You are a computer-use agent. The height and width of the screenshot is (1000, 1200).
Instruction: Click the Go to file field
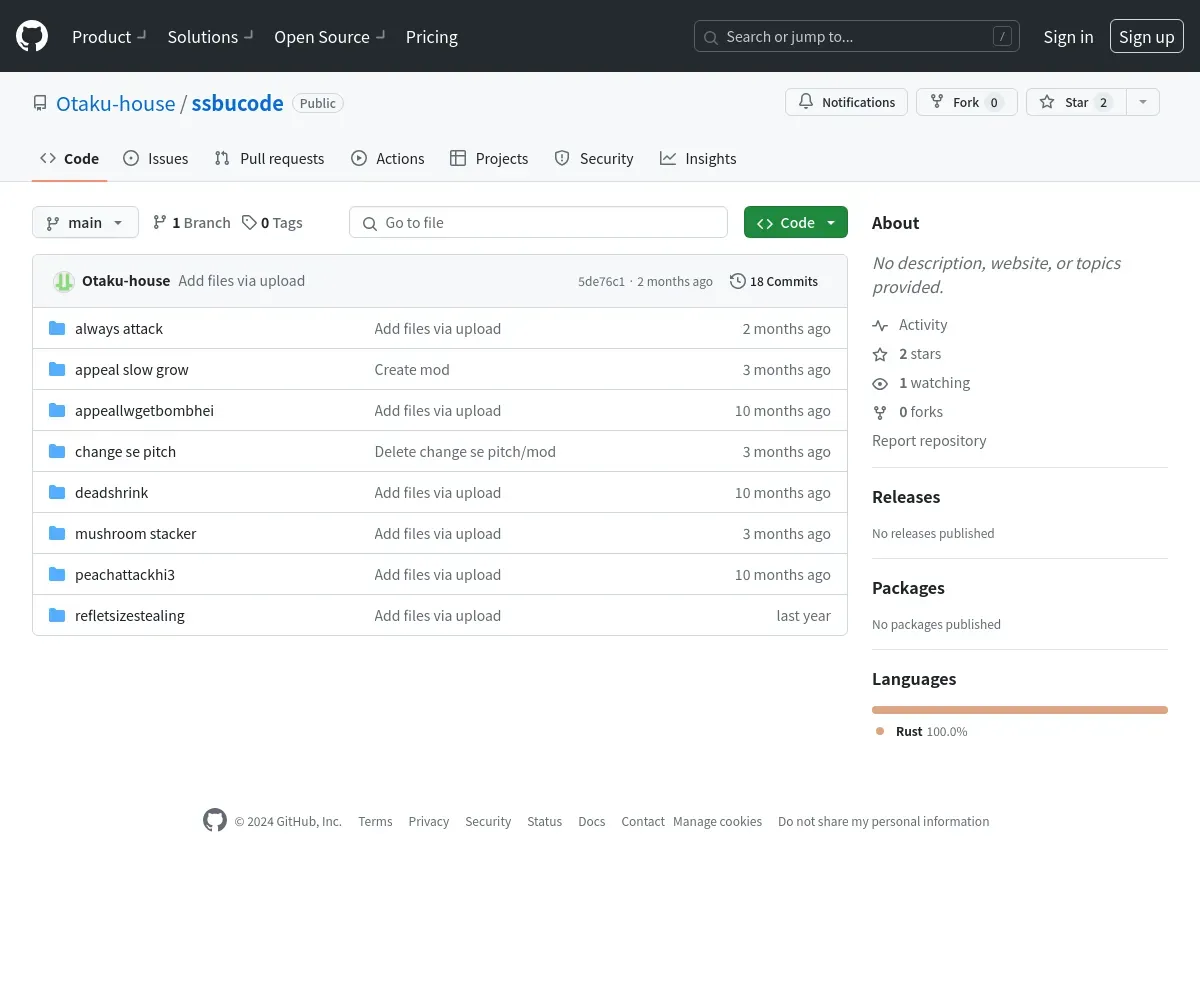[x=538, y=222]
